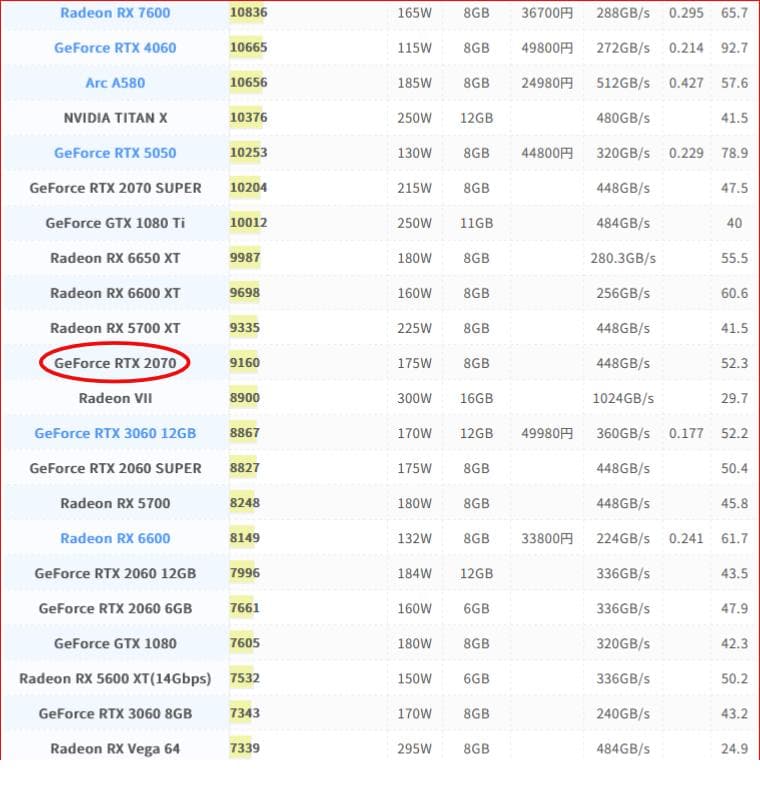Click the score 8149
This screenshot has height=799, width=760.
click(245, 538)
